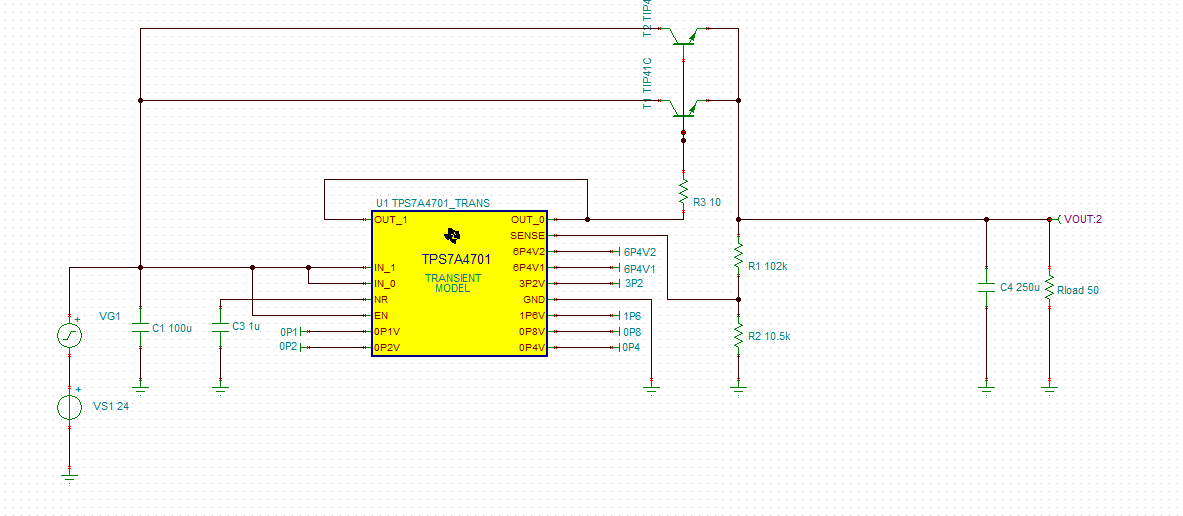Click the Texas Instruments logo on U1
Image resolution: width=1183 pixels, height=516 pixels.
(x=453, y=236)
